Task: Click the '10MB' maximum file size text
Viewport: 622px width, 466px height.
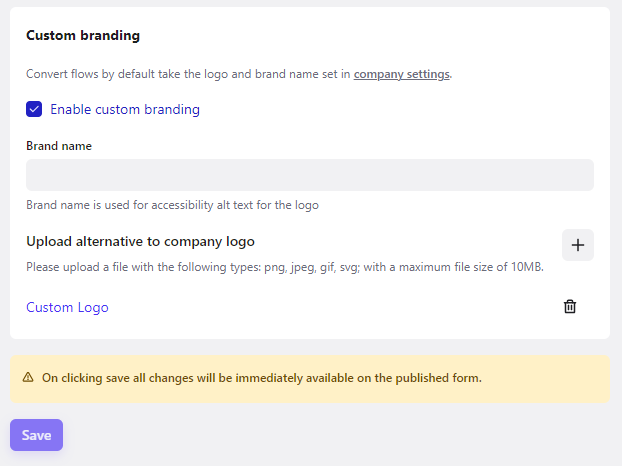Action: click(523, 267)
